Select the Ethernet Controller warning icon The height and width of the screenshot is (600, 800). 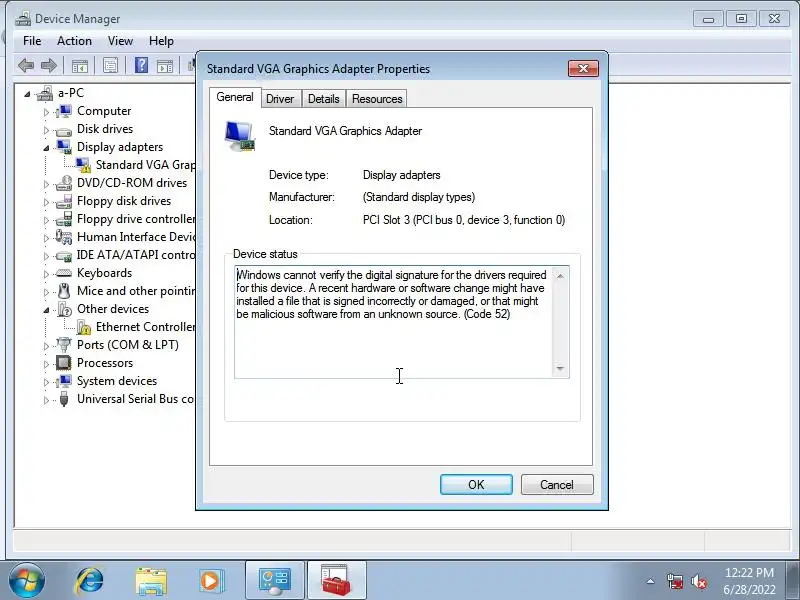[83, 327]
